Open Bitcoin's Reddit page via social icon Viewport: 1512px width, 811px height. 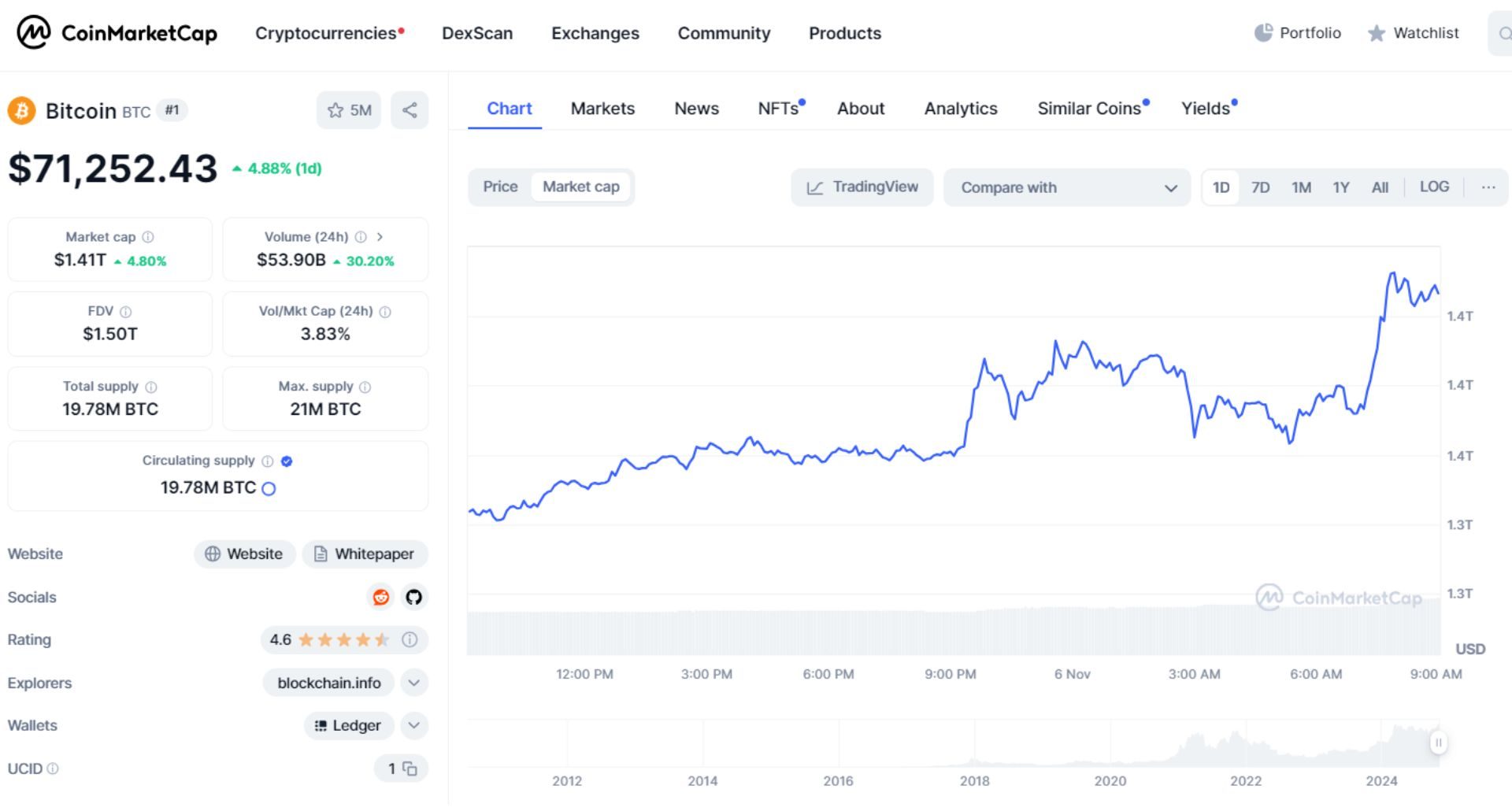pyautogui.click(x=381, y=598)
